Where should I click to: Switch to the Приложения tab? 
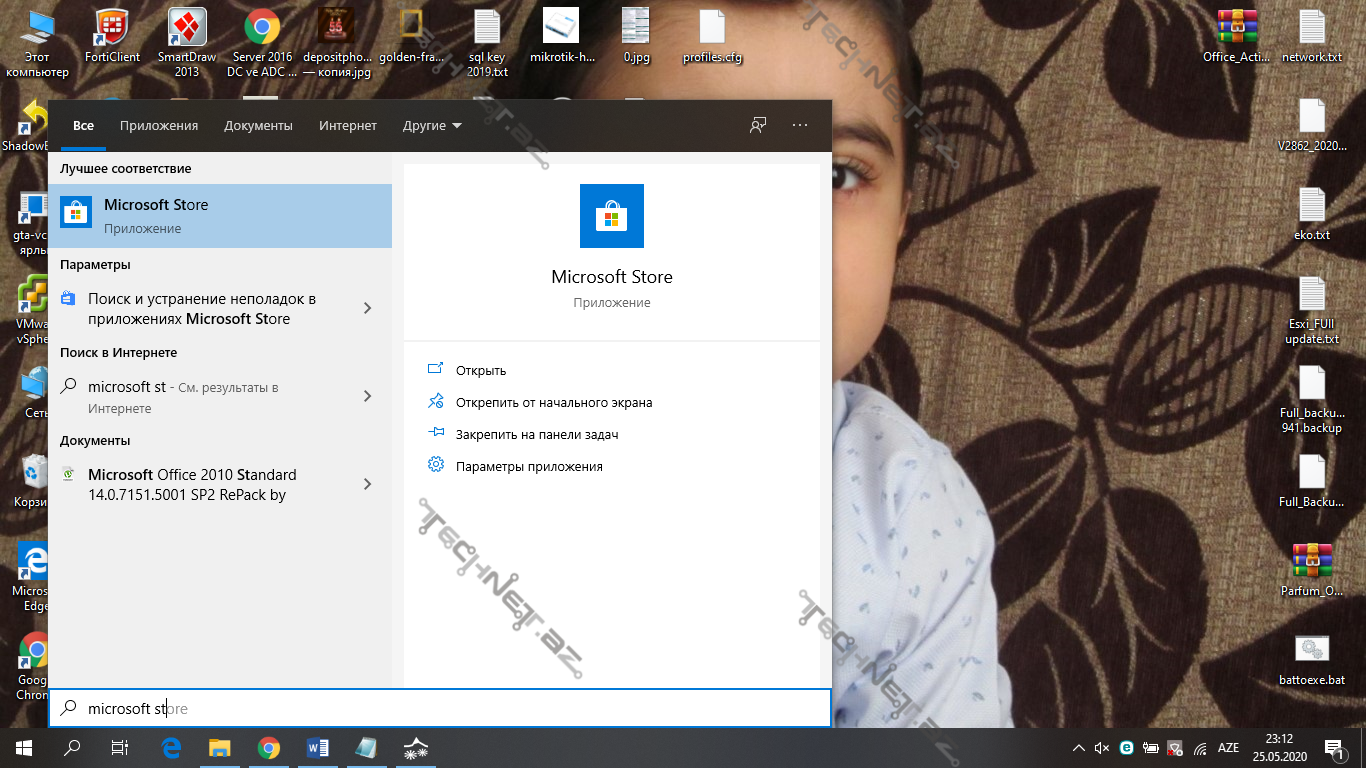pos(159,125)
